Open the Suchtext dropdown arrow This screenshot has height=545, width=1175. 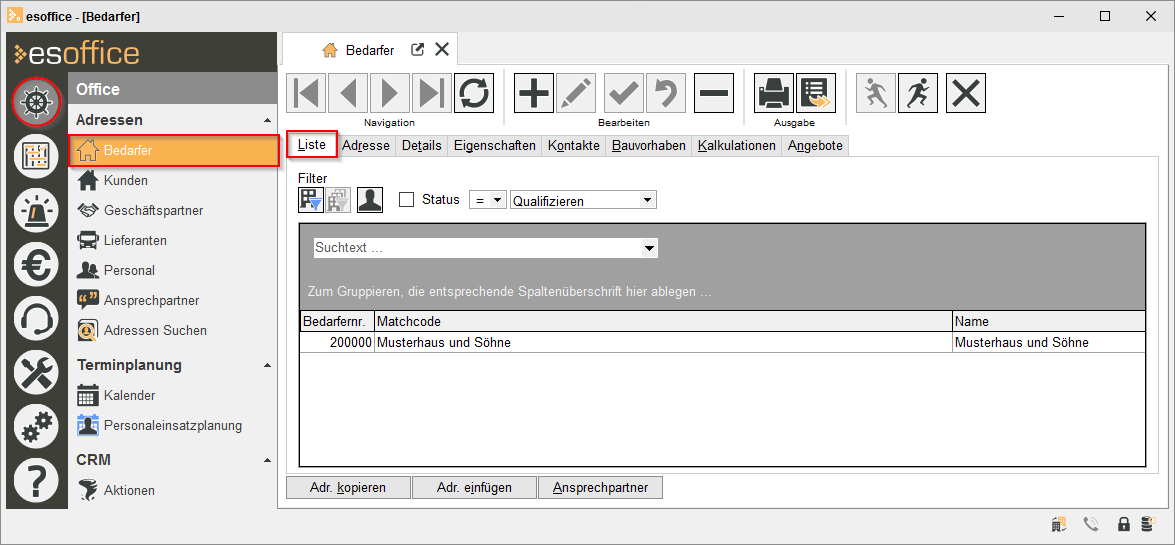[x=650, y=248]
